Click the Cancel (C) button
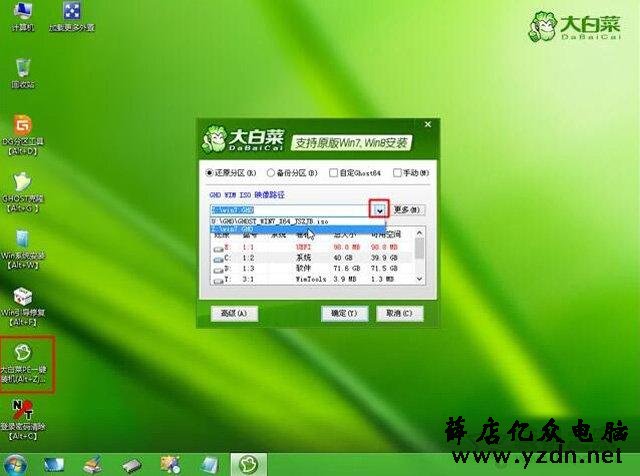The width and height of the screenshot is (640, 476). (399, 314)
